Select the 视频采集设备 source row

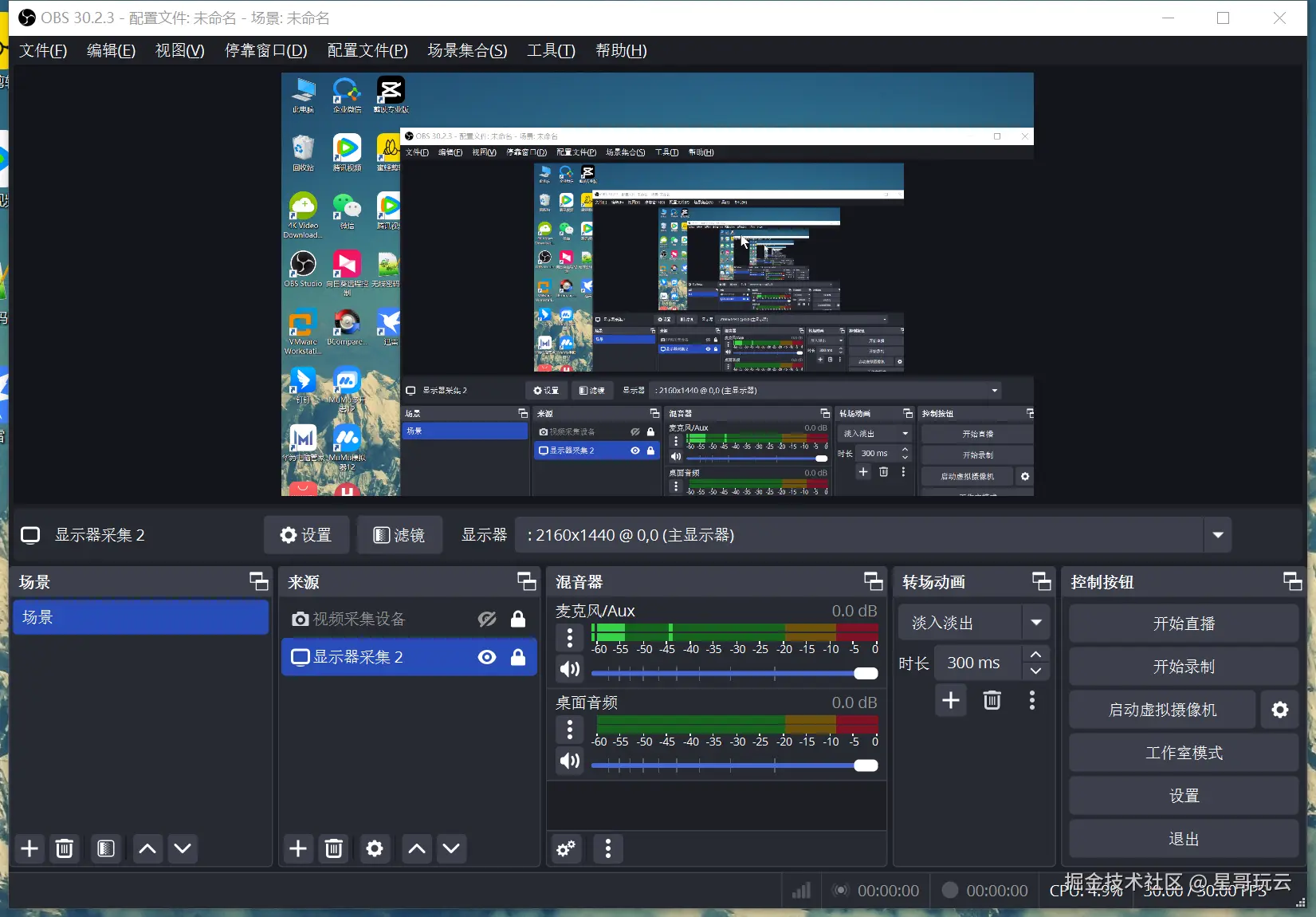pyautogui.click(x=409, y=619)
